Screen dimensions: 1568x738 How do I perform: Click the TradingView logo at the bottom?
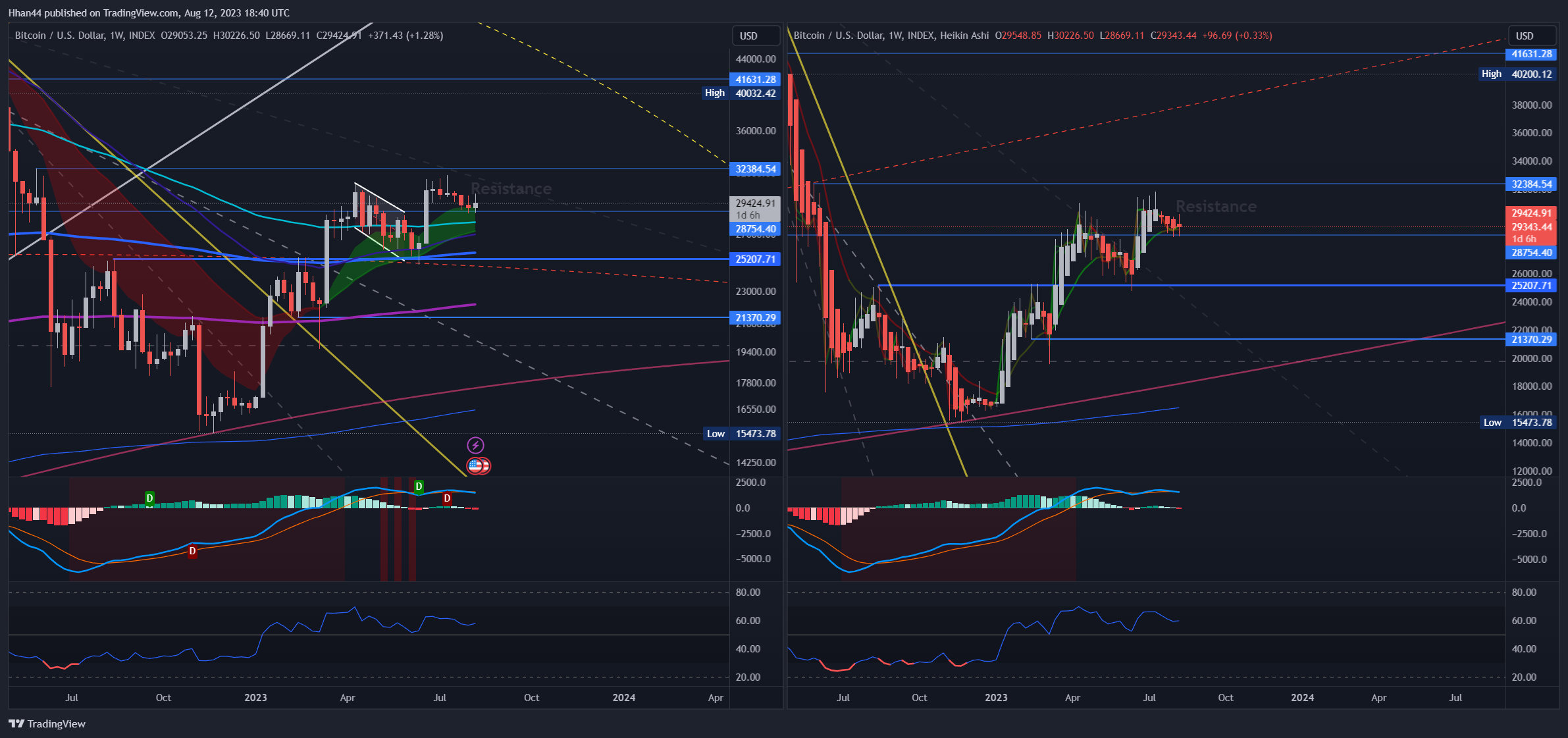click(x=47, y=724)
